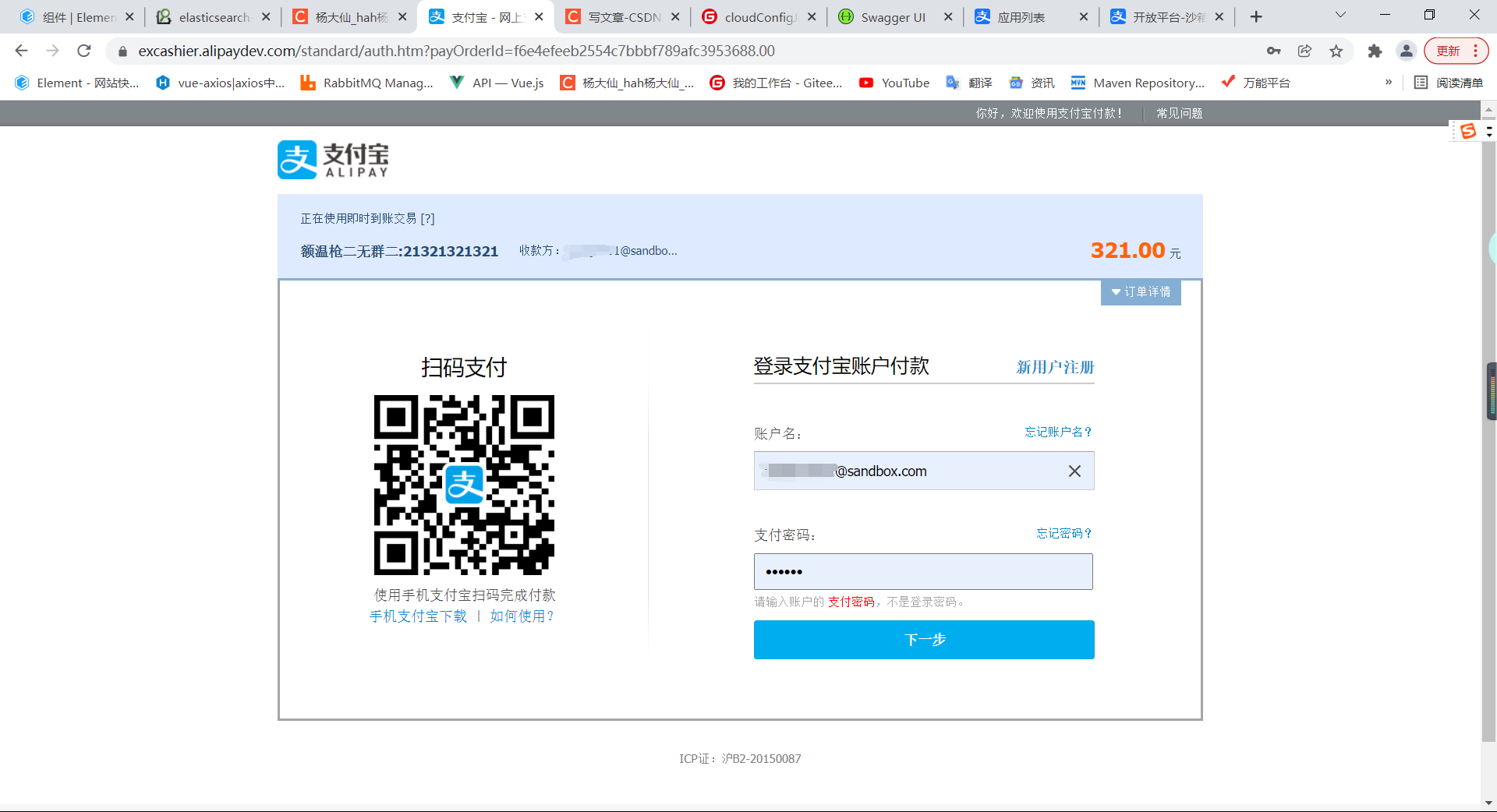Click the ICP证 沪B2-20150087 footer text
Viewport: 1497px width, 812px height.
click(x=740, y=758)
